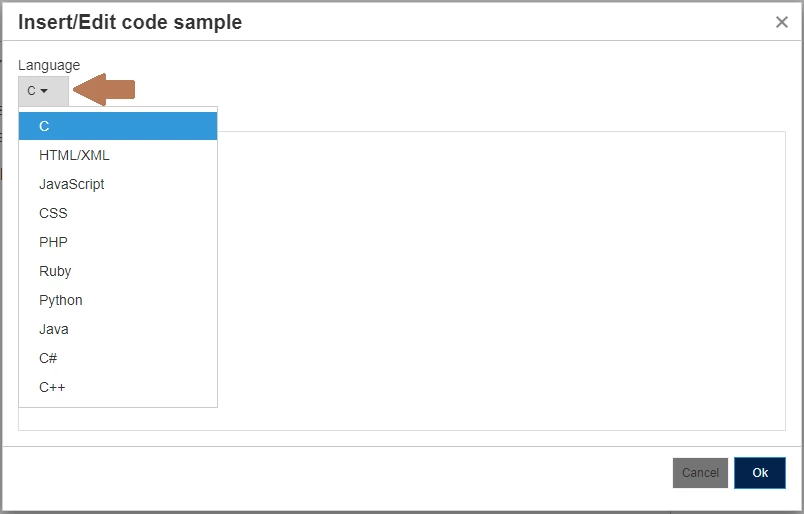Screen dimensions: 804x514
Task: Click the Cancel button
Action: coord(700,472)
